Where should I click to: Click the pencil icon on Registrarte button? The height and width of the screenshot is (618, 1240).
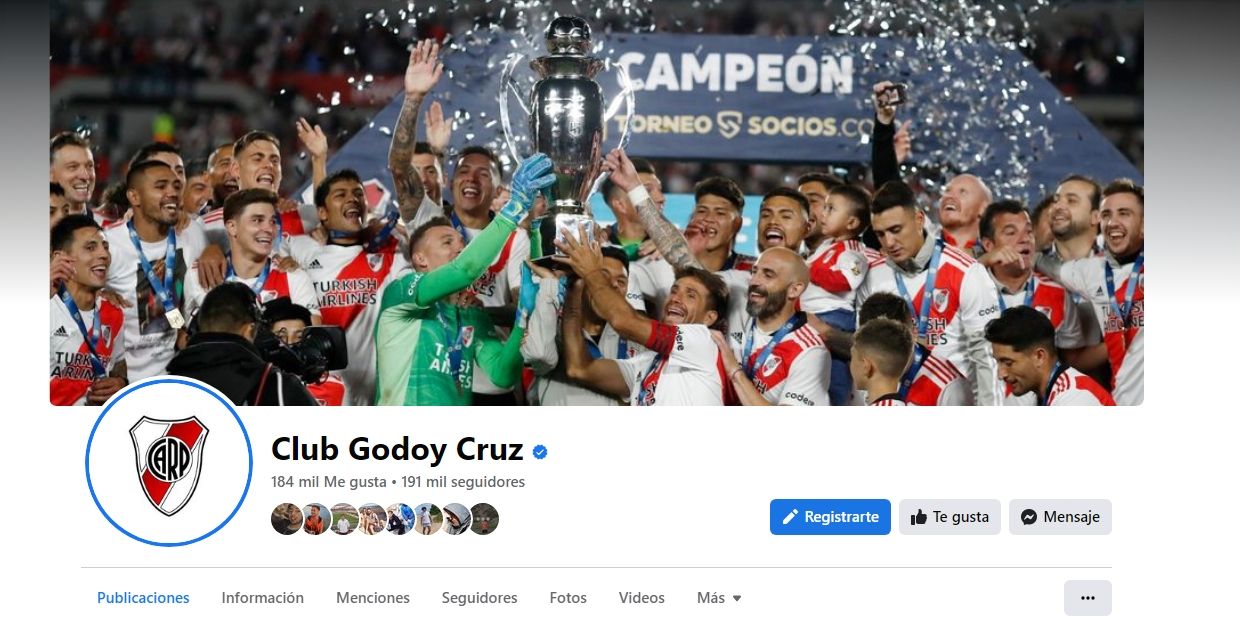click(x=790, y=517)
